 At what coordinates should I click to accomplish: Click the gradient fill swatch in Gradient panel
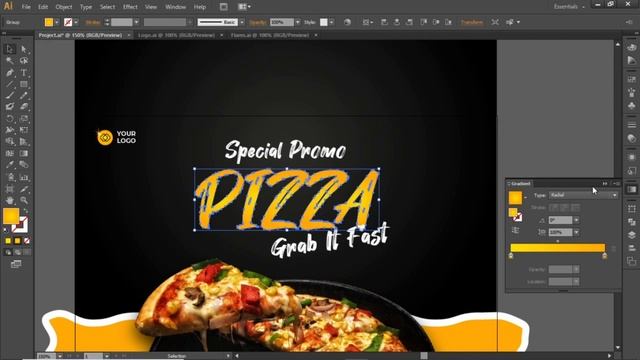tap(515, 198)
